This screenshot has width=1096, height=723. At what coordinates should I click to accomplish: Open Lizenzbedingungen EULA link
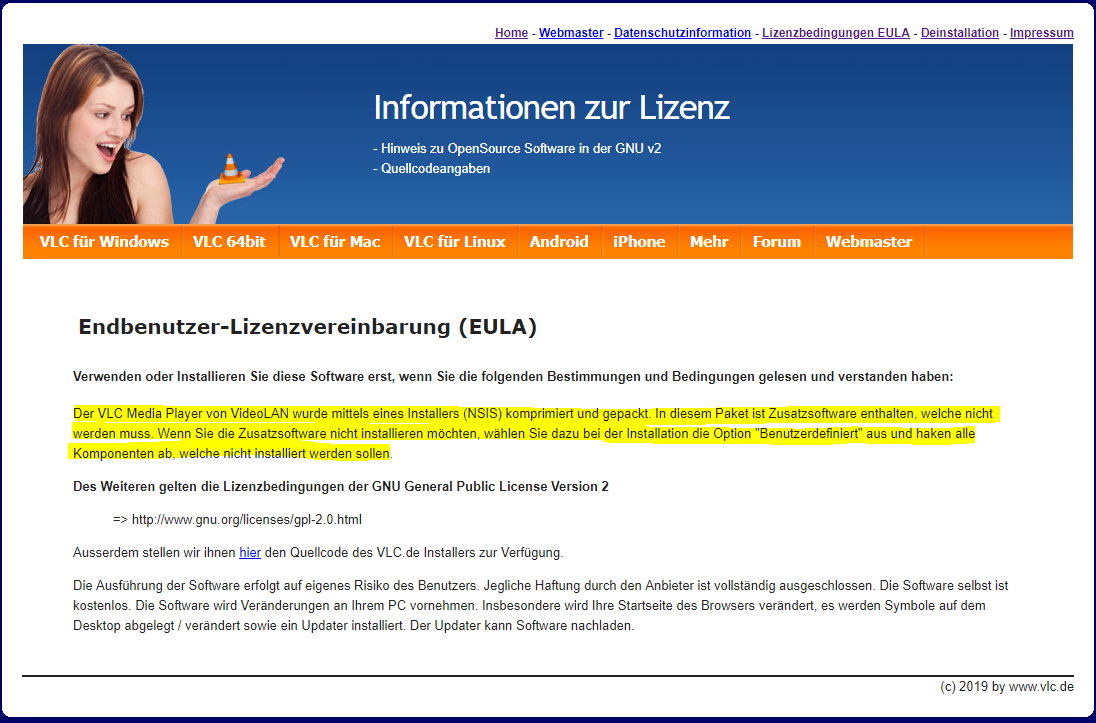835,33
